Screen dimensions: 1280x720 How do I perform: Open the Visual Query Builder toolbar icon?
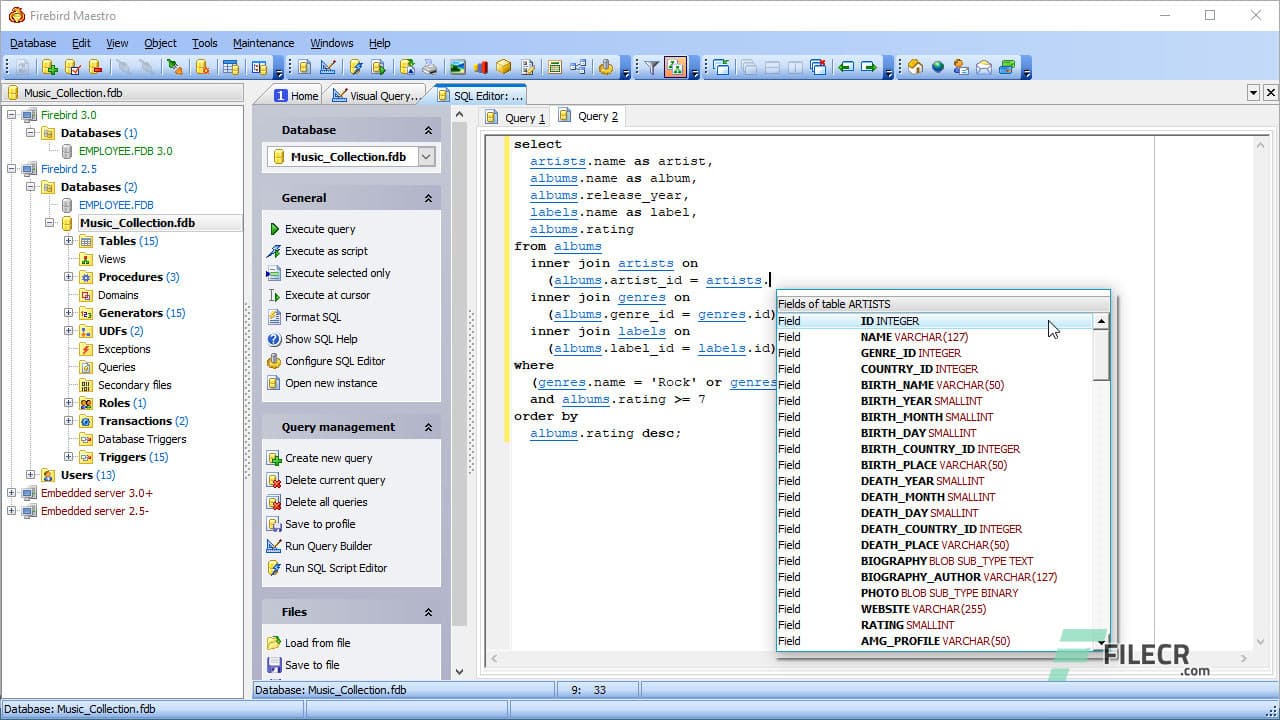(327, 67)
